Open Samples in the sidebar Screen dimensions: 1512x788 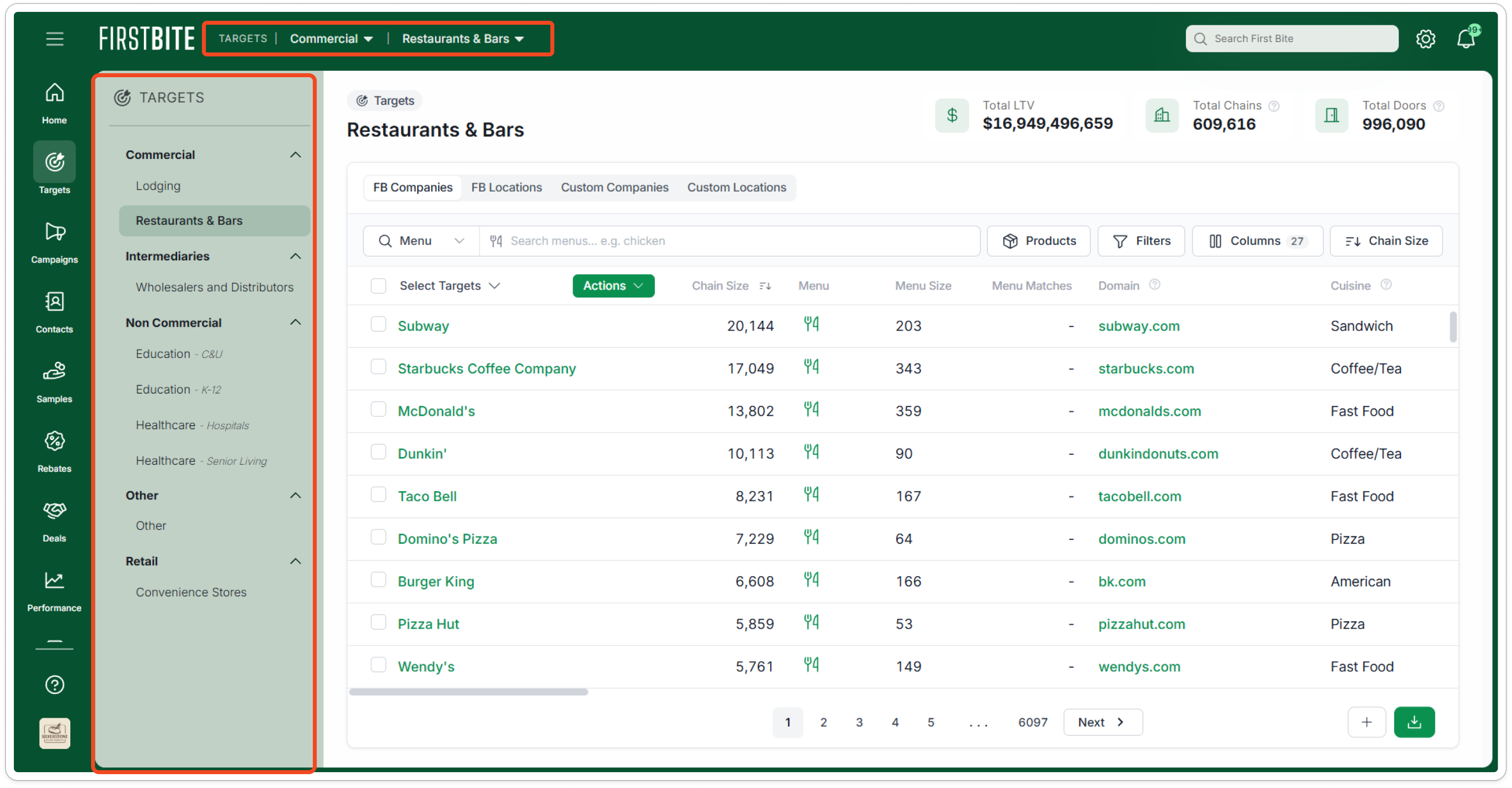click(54, 382)
